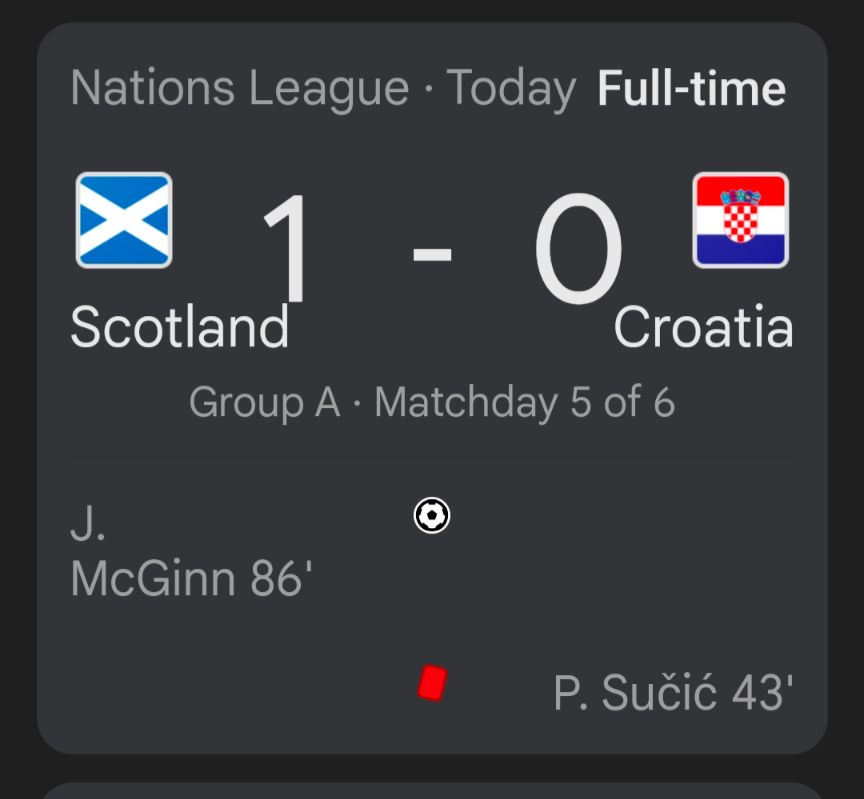Viewport: 864px width, 799px height.
Task: Click the Group A text
Action: (264, 402)
